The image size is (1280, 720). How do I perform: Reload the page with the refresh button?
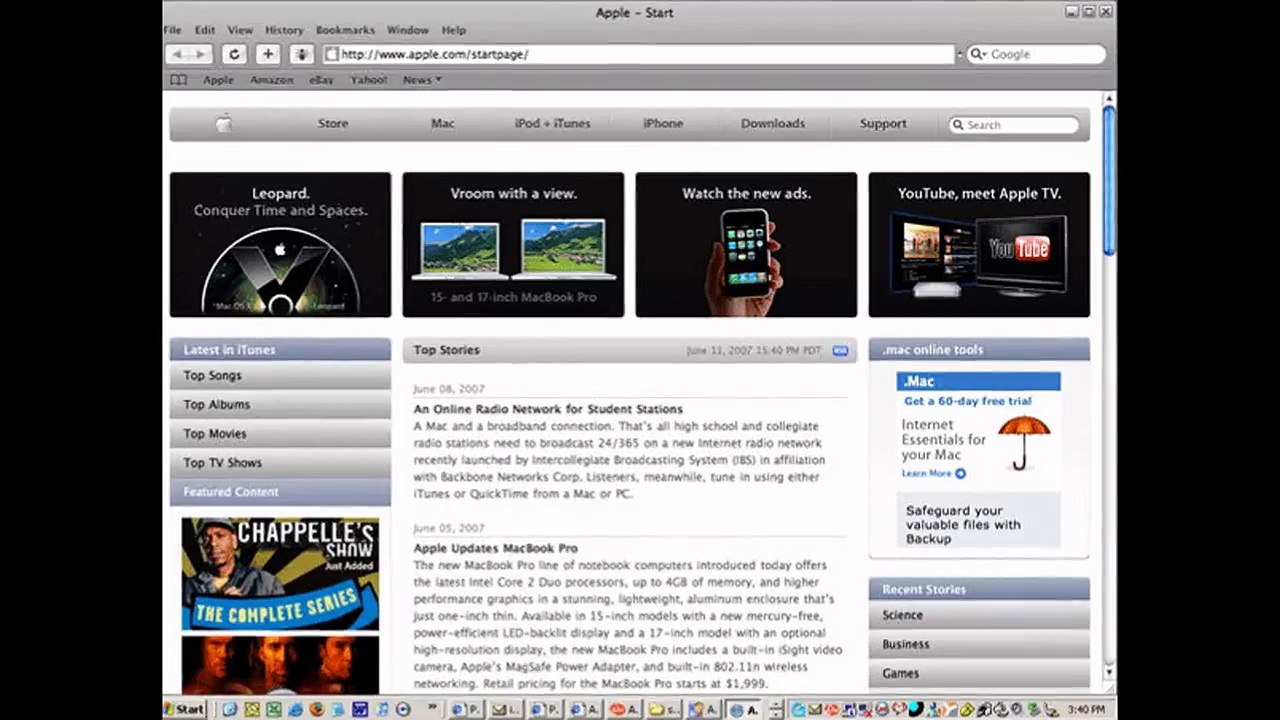tap(234, 54)
